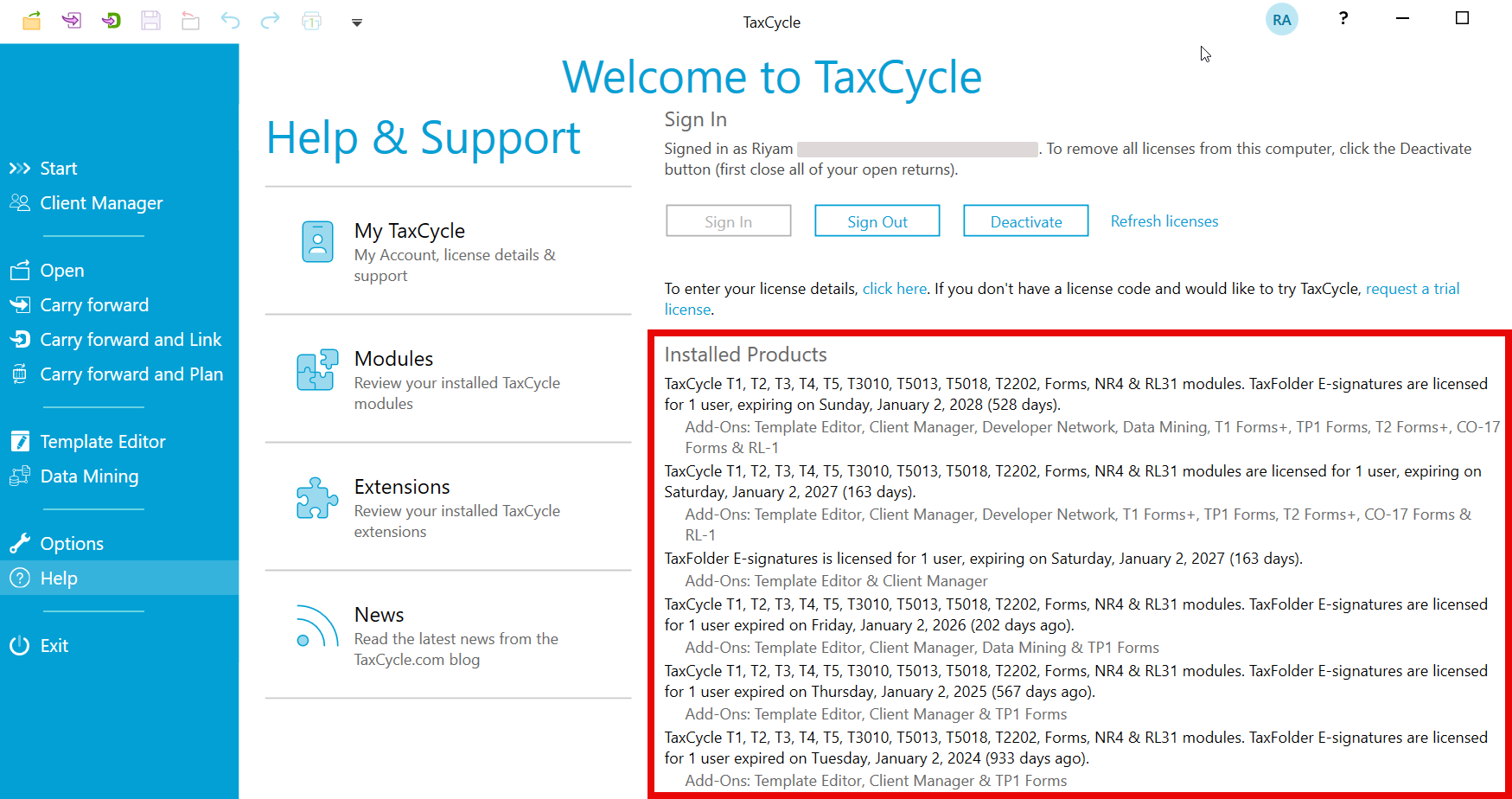This screenshot has width=1512, height=799.
Task: Click the Client Manager people icon
Action: 20,202
